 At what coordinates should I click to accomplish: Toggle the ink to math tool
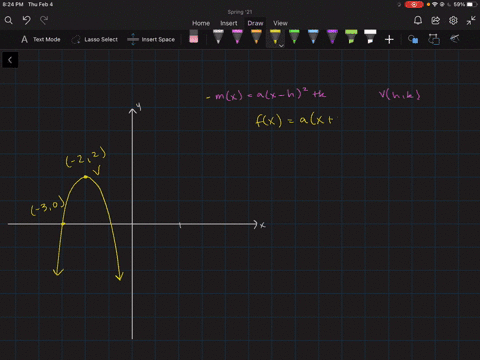tap(455, 39)
